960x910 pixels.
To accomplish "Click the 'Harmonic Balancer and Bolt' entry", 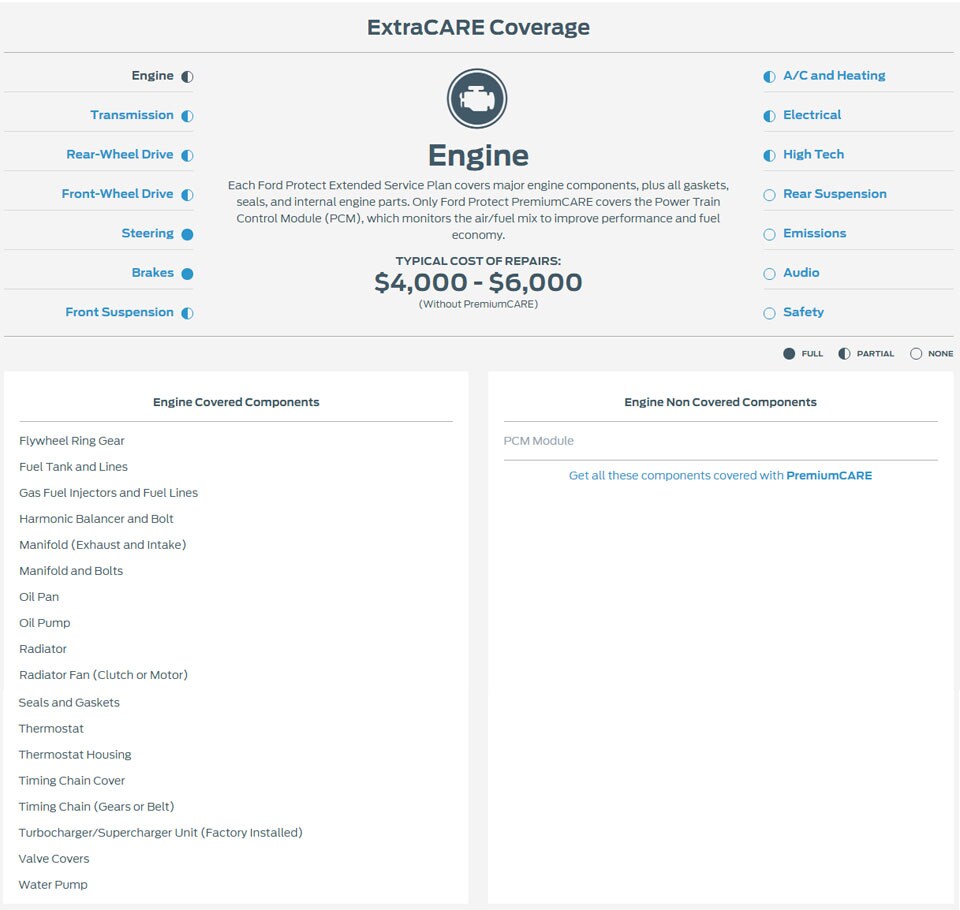I will tap(96, 519).
